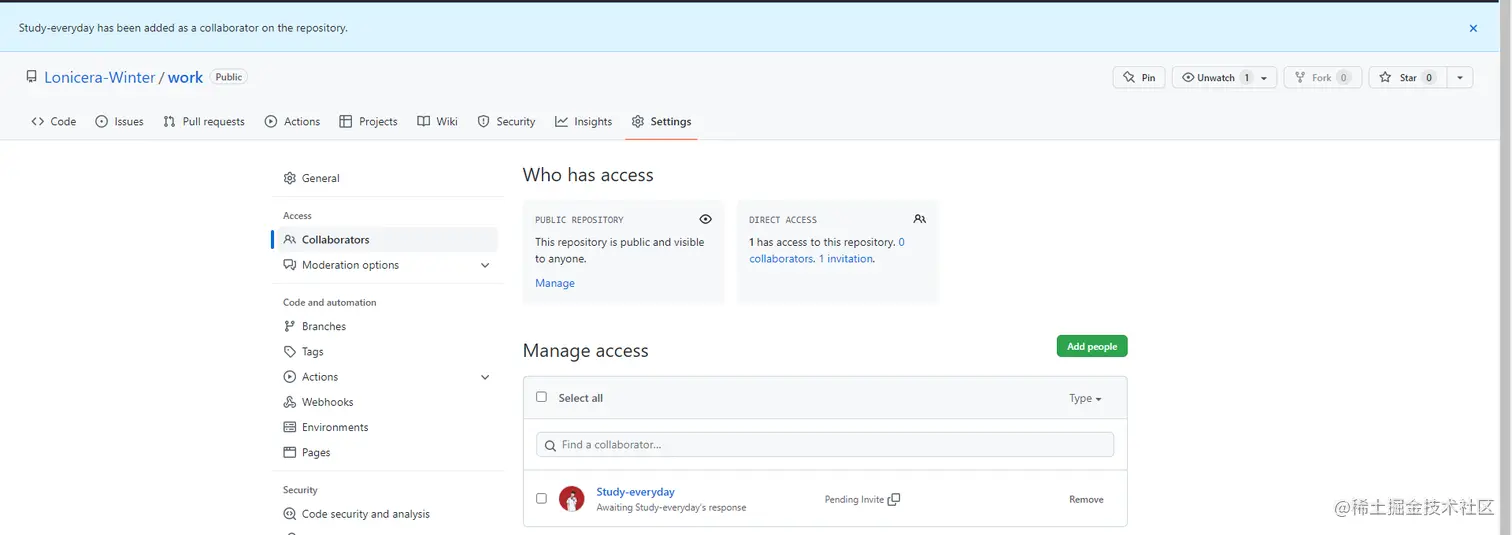
Task: Switch to the Insights tab
Action: [x=583, y=122]
